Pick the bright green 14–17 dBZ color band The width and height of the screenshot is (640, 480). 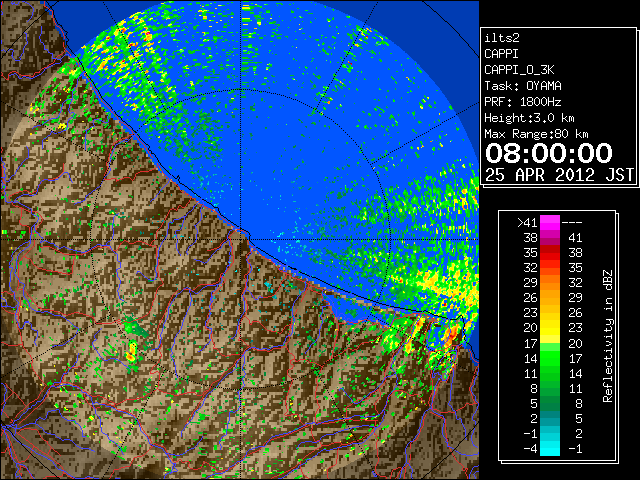point(550,358)
